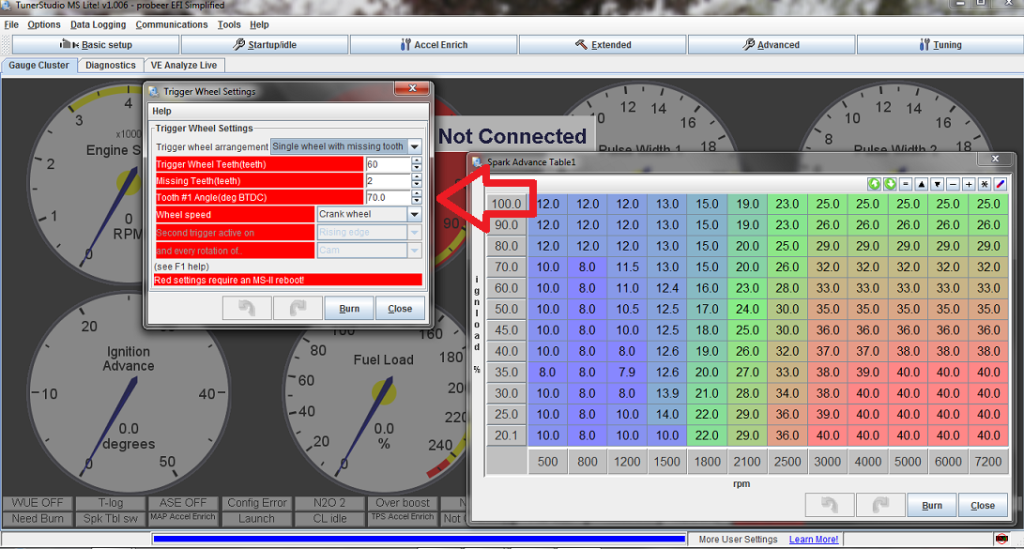Image resolution: width=1024 pixels, height=549 pixels.
Task: Open the Tuning toolbar menu
Action: (x=939, y=45)
